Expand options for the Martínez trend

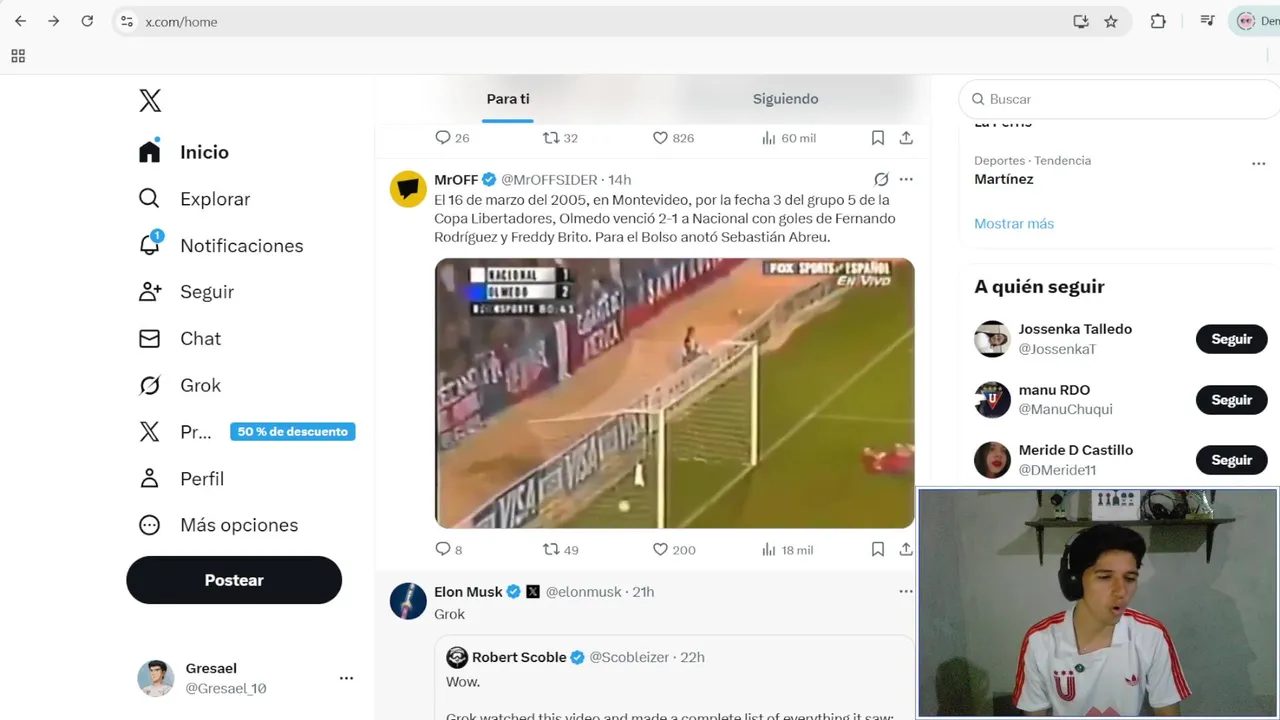pos(1259,164)
